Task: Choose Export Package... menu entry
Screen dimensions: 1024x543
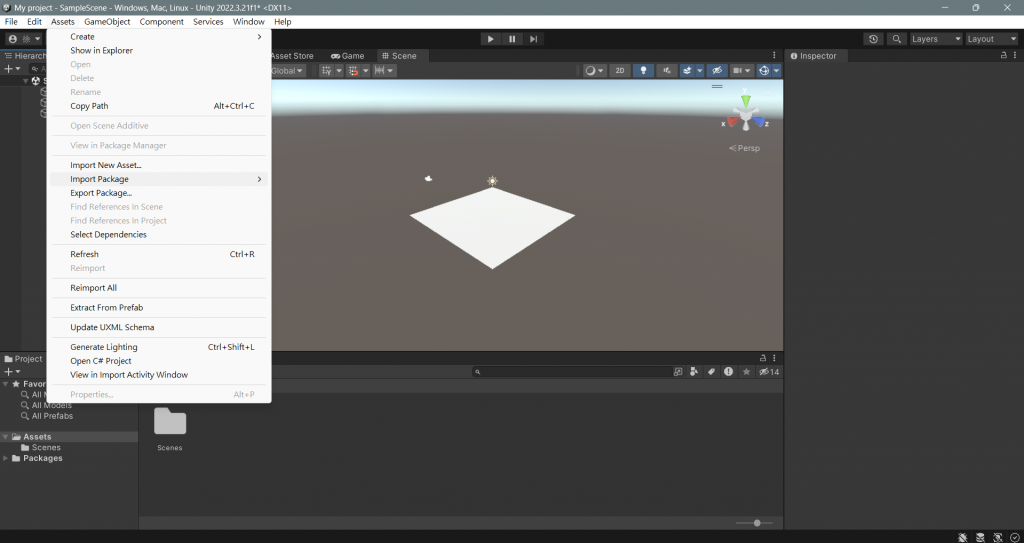Action: [x=101, y=193]
